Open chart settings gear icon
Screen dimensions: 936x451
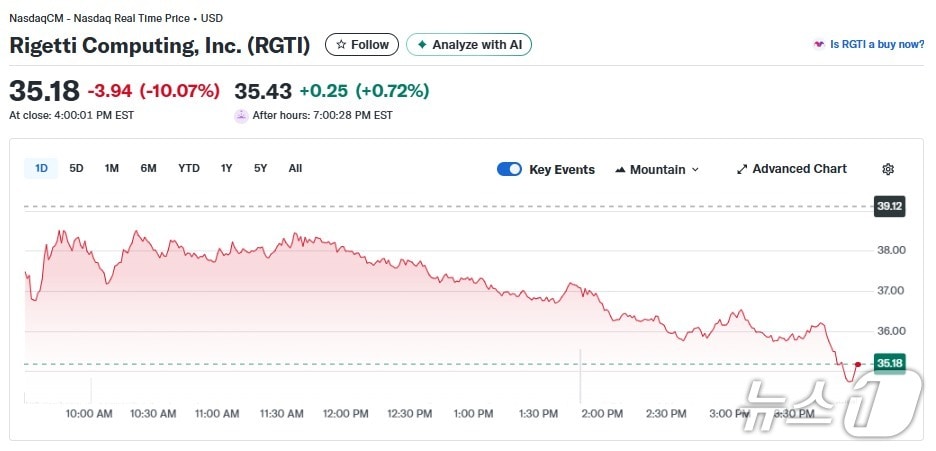click(888, 169)
